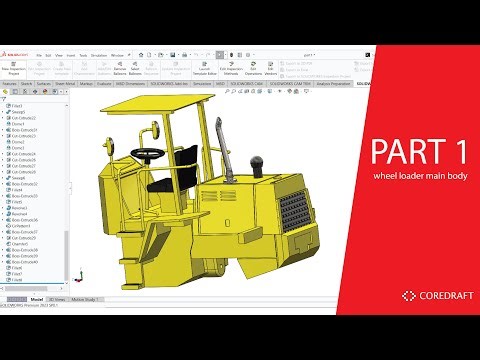
Task: Select Revolve4 in the feature tree
Action: (x=17, y=214)
